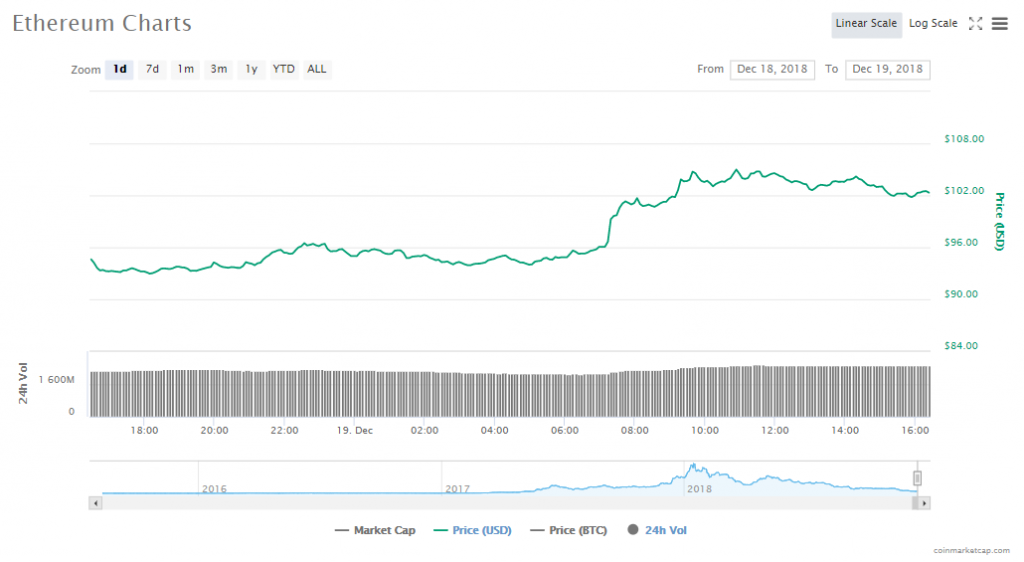Show ALL time range
This screenshot has width=1024, height=562.
[x=317, y=69]
